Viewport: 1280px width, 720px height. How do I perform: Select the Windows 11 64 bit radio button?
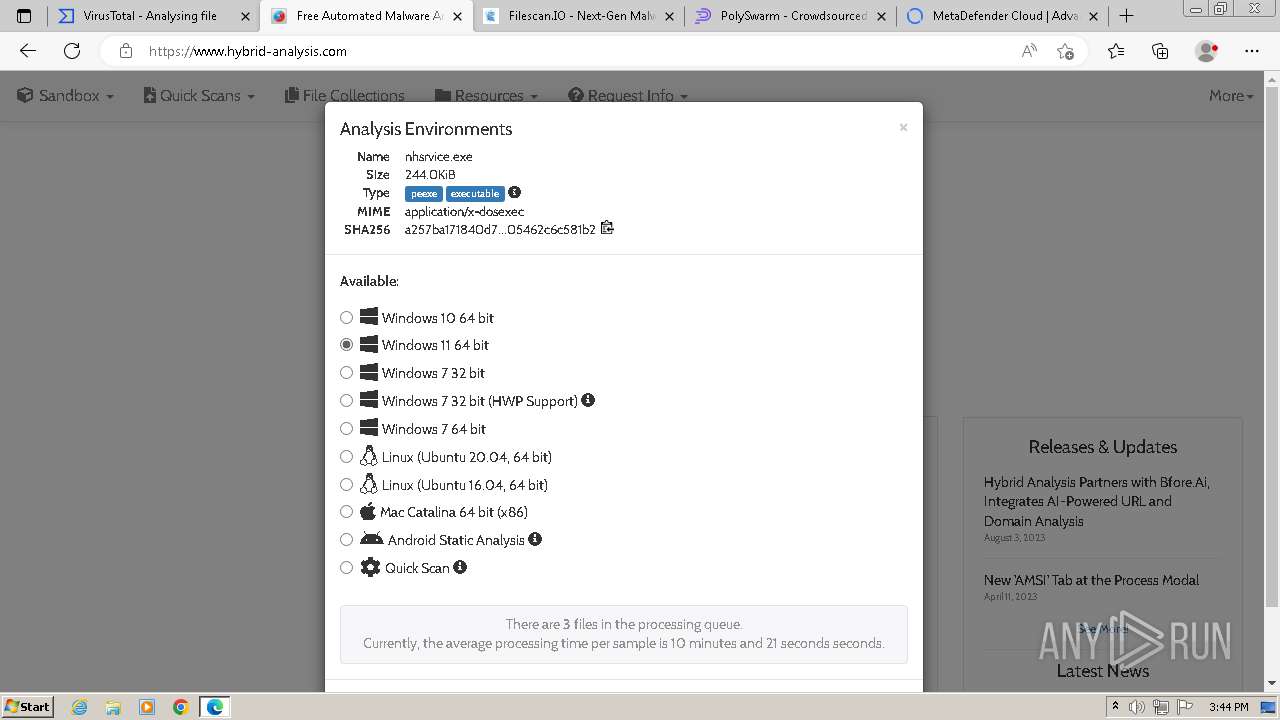tap(346, 344)
